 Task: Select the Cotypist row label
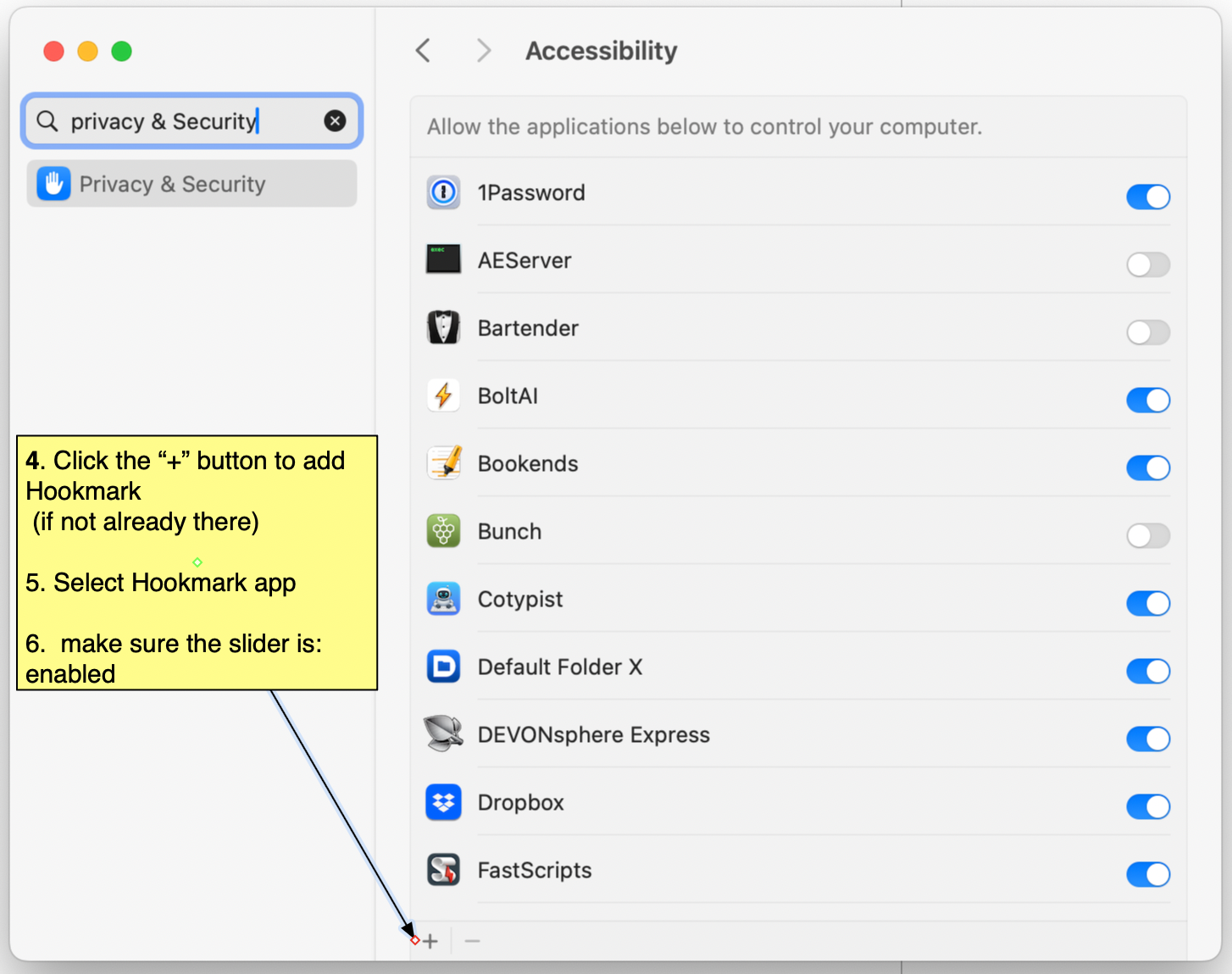click(520, 600)
